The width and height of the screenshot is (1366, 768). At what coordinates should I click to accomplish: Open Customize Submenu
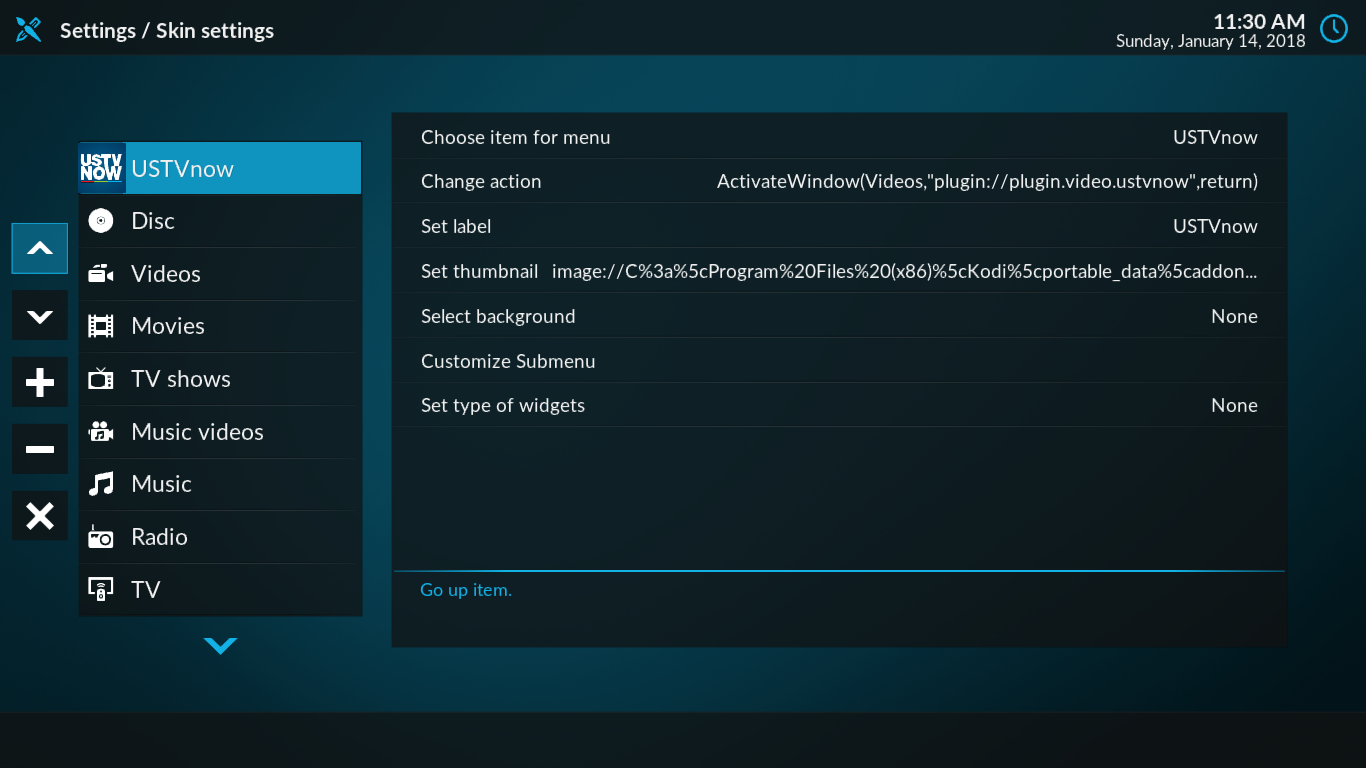pos(839,360)
